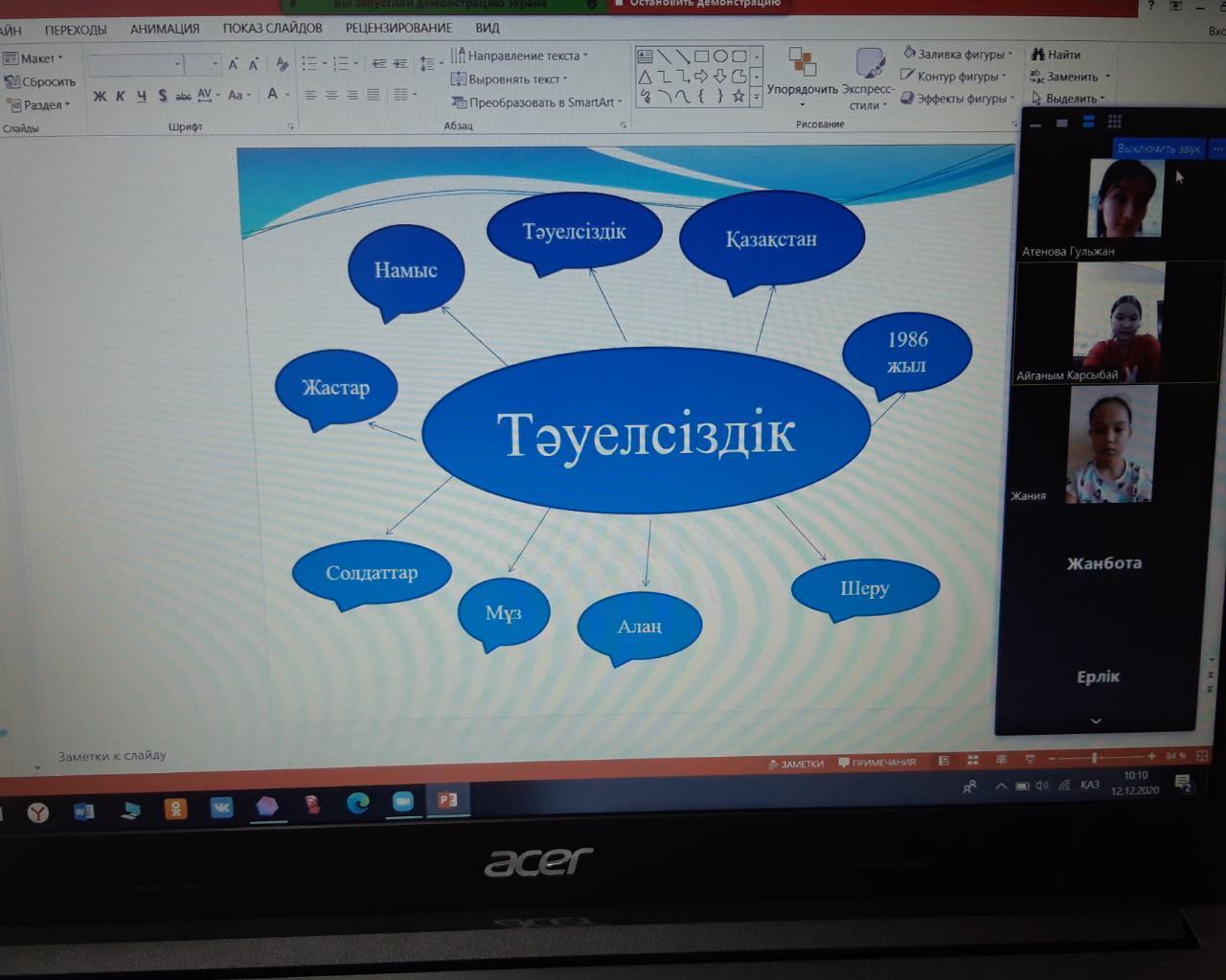
Task: Insert text box shape from gallery
Action: click(x=646, y=56)
